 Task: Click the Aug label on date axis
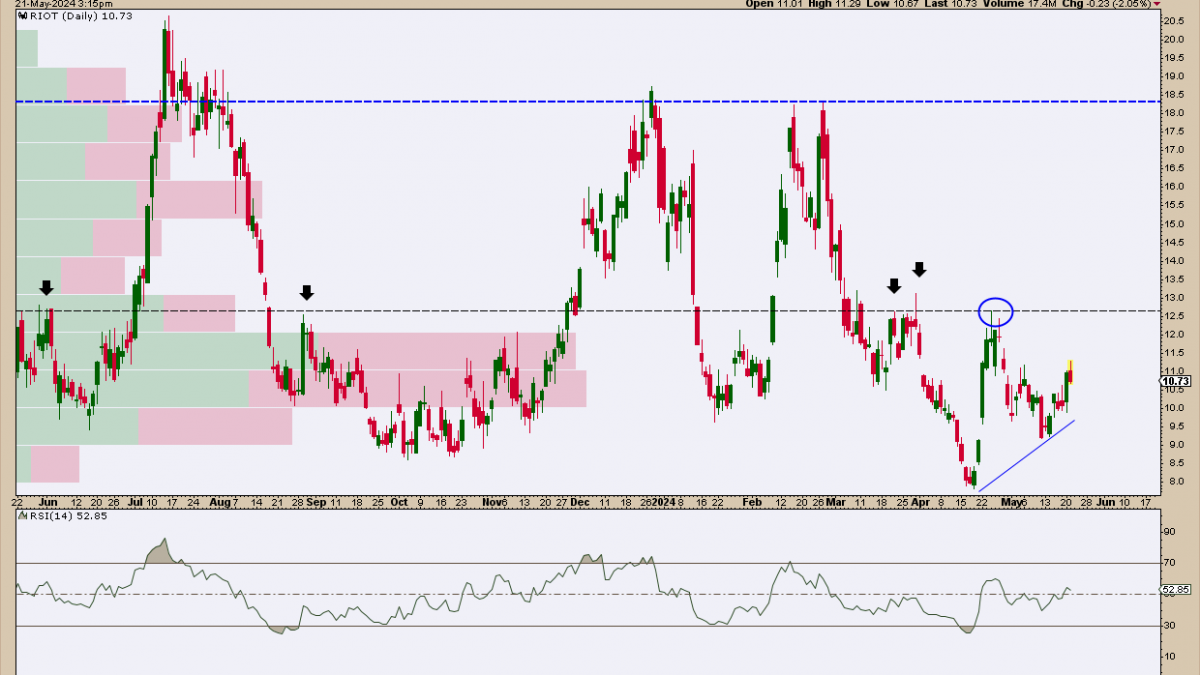[x=222, y=501]
